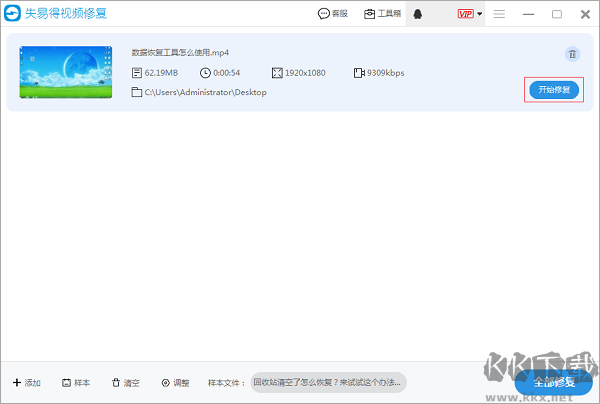Click the red VIP badge
Image resolution: width=600 pixels, height=404 pixels.
[466, 14]
